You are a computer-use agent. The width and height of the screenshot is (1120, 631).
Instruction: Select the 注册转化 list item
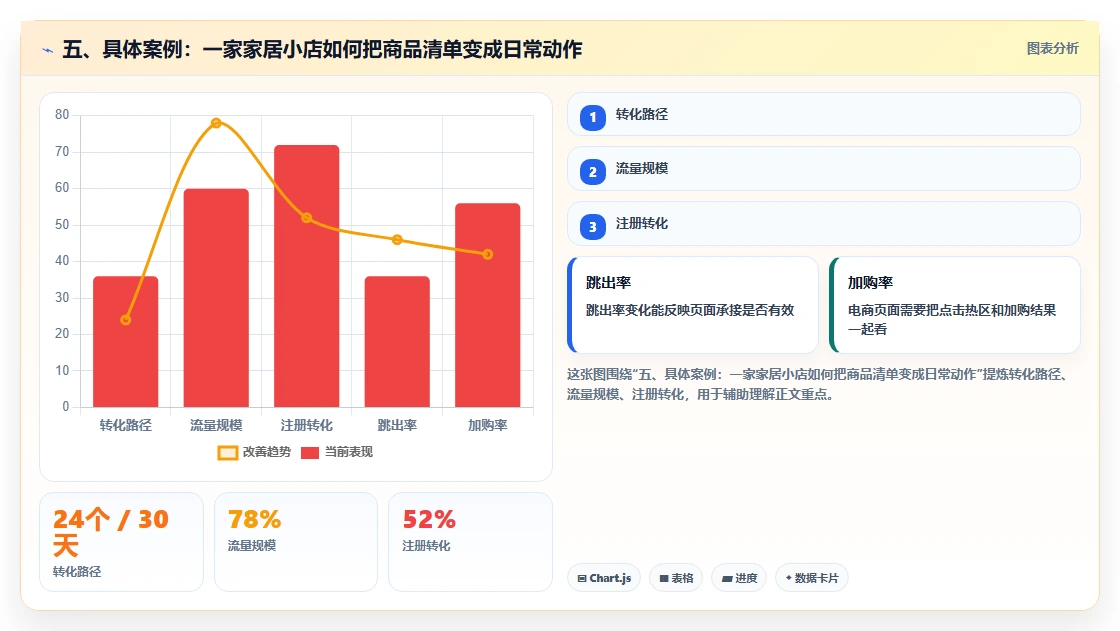pos(824,224)
